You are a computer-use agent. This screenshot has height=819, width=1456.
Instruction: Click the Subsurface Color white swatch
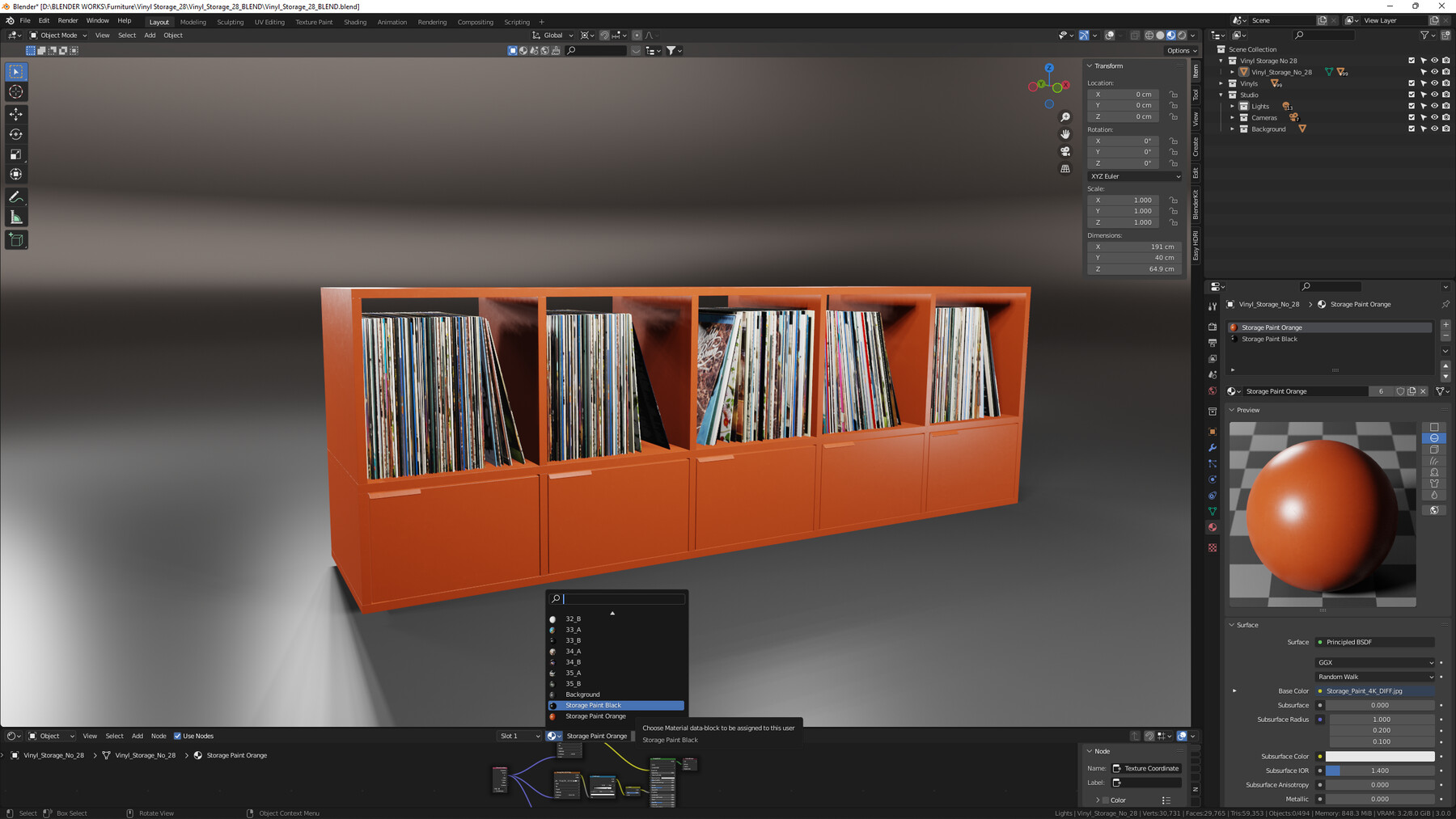pyautogui.click(x=1380, y=757)
